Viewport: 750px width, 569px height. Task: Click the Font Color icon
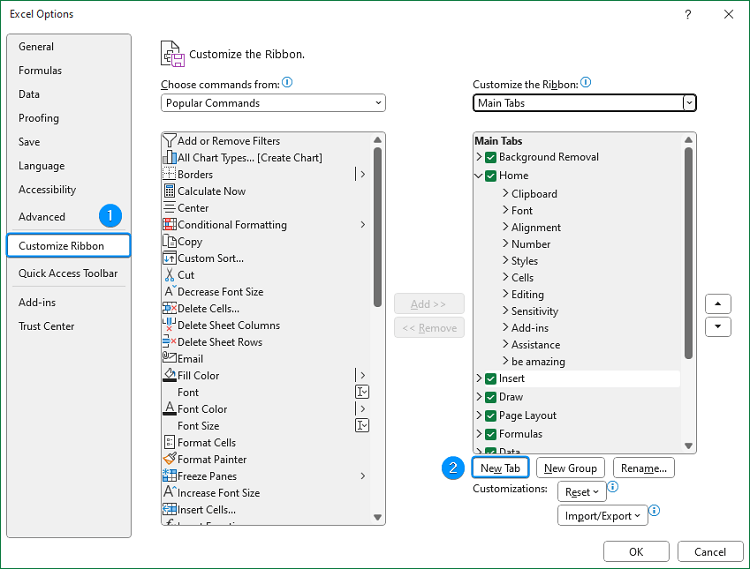pyautogui.click(x=169, y=409)
